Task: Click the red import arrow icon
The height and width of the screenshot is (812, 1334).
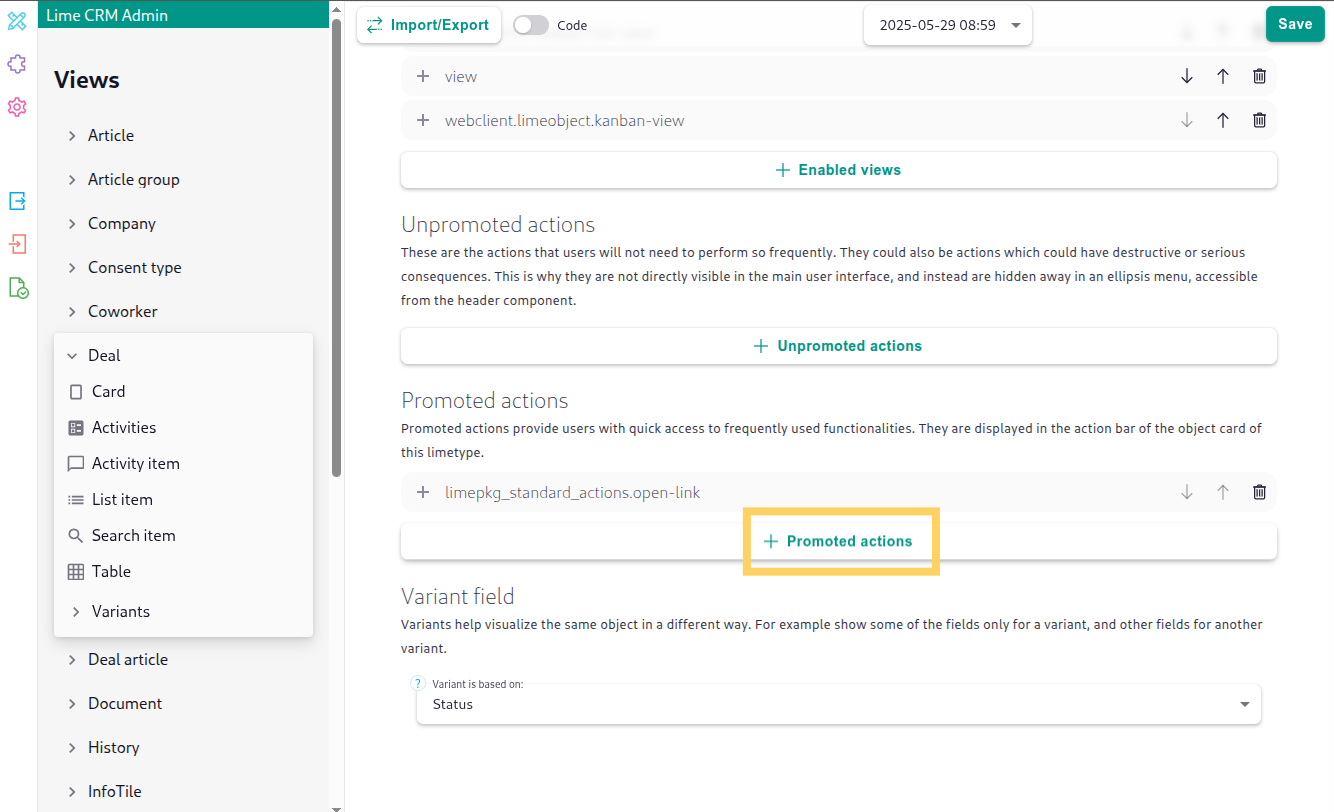Action: [x=17, y=244]
